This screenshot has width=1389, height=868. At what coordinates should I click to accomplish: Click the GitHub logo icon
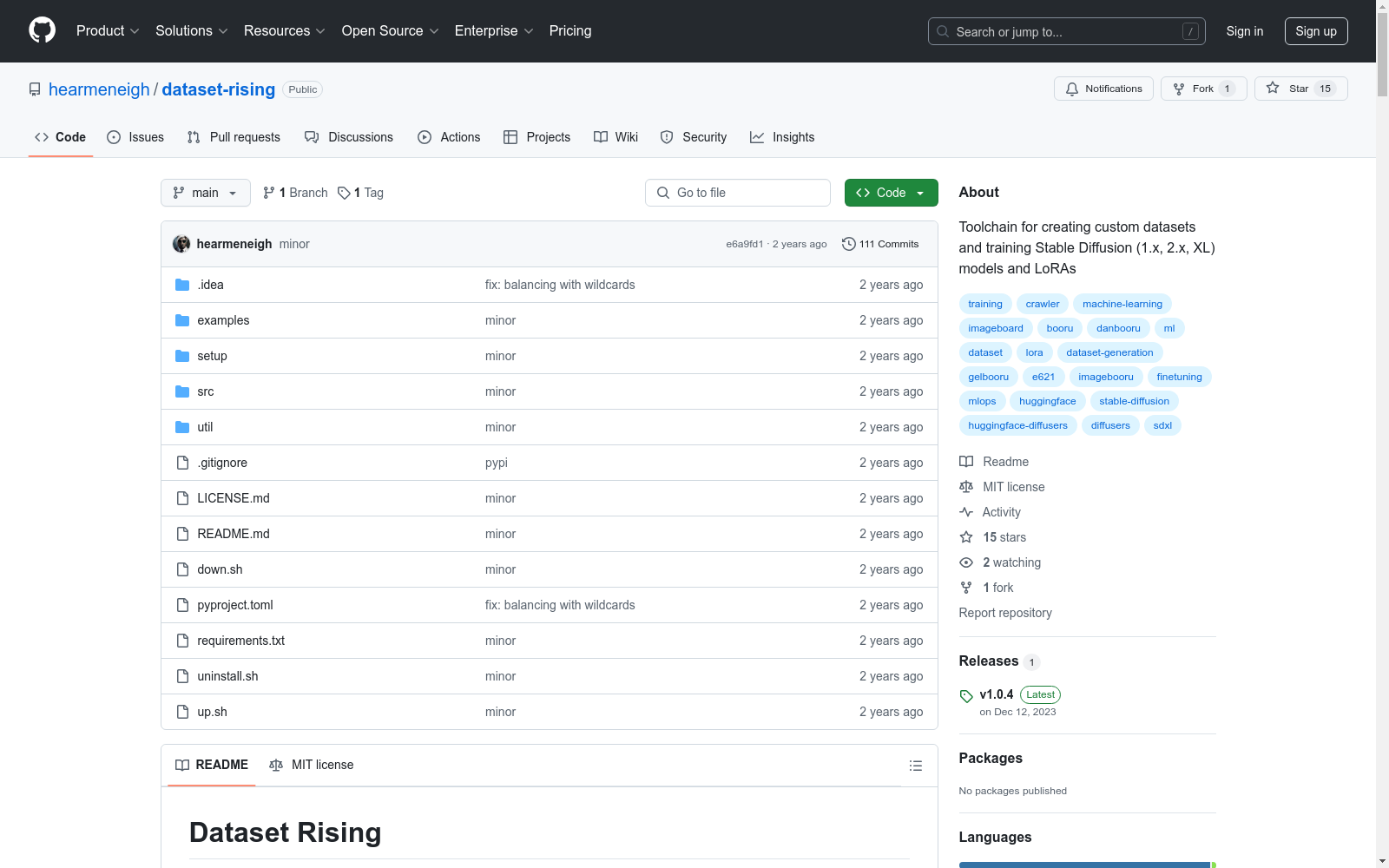pos(42,30)
